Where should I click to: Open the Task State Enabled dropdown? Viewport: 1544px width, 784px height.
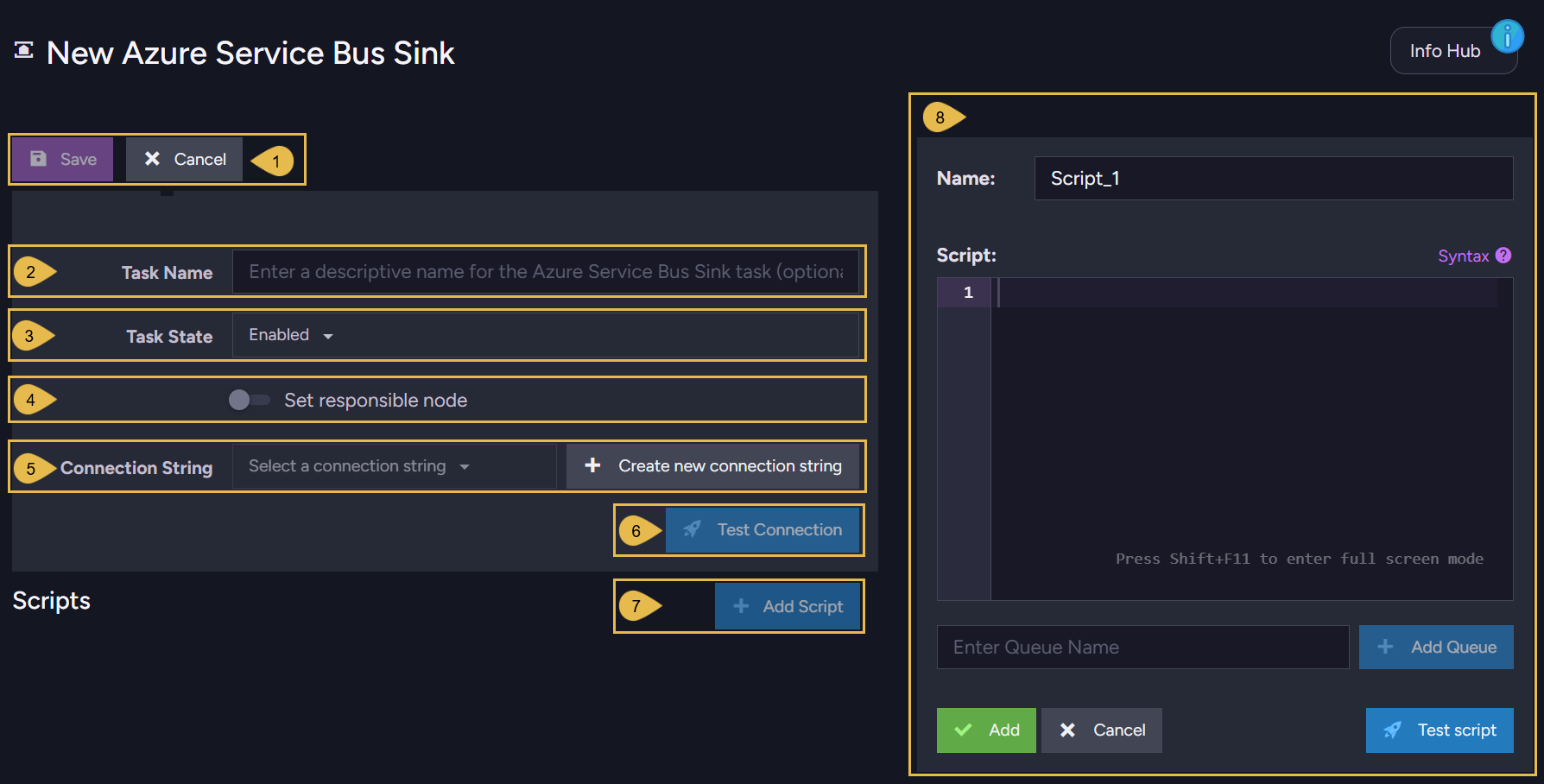[x=291, y=335]
